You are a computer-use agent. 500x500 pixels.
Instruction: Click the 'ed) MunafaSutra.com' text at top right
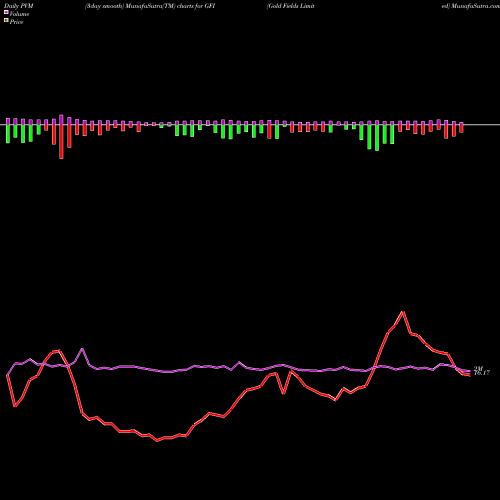[471, 6]
